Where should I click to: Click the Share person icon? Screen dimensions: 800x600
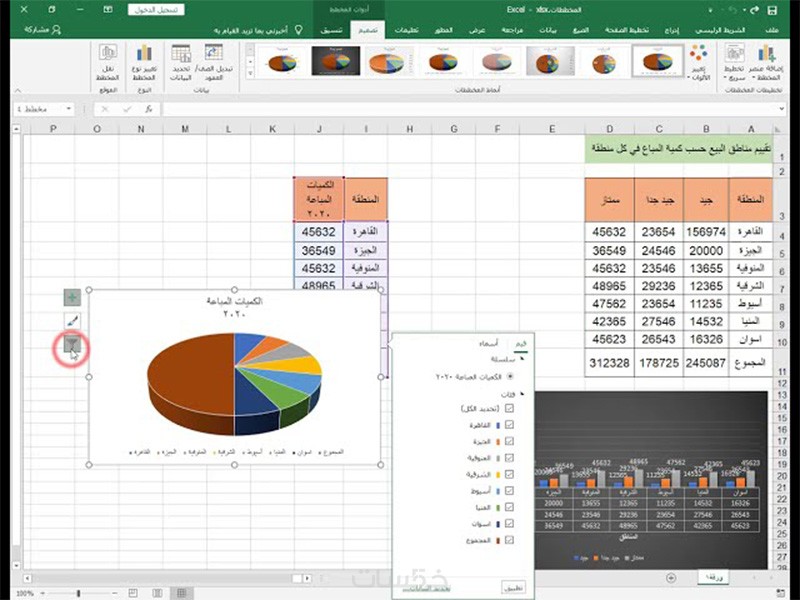[56, 30]
